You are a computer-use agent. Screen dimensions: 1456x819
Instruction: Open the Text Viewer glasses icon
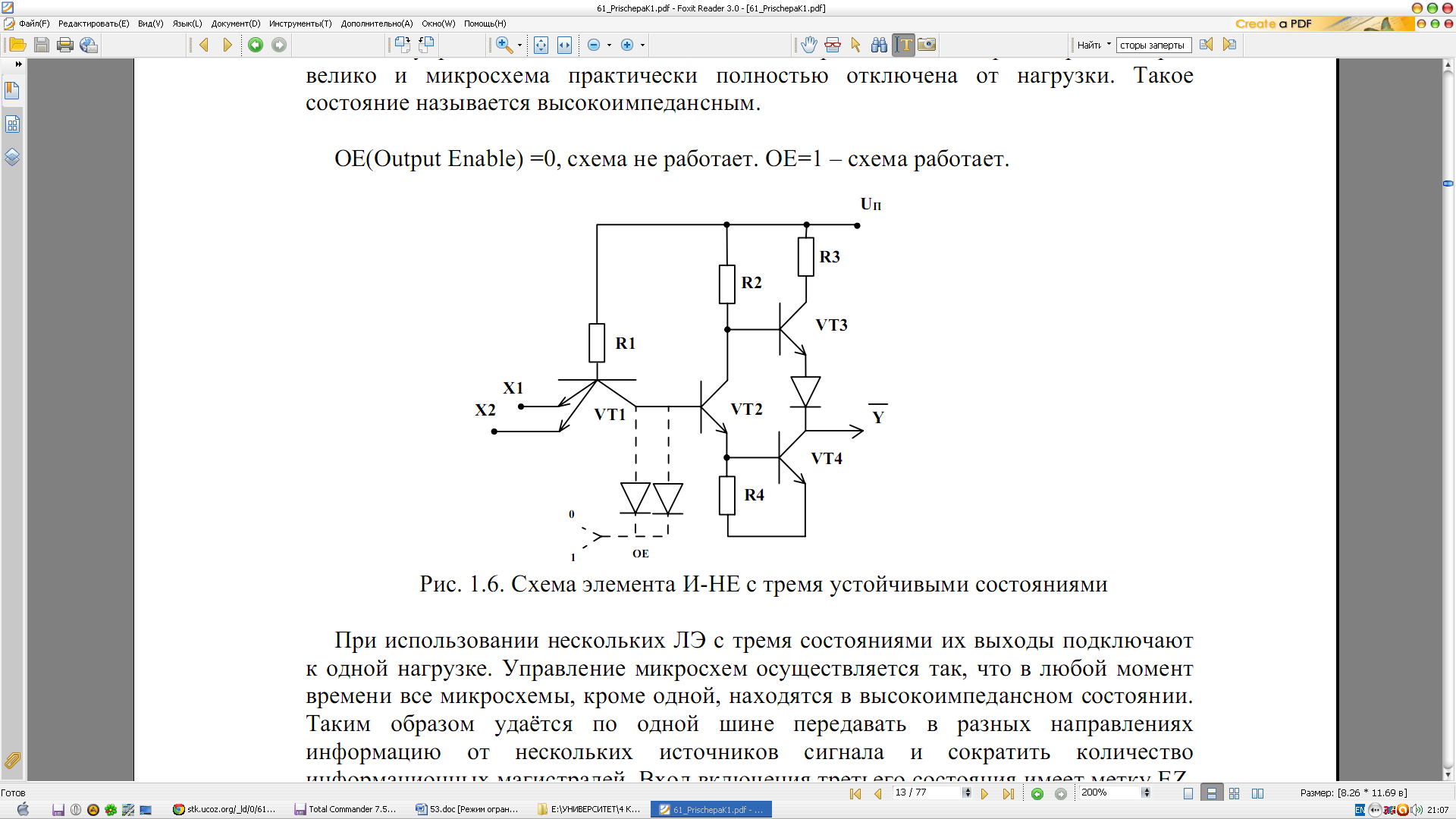coord(833,45)
